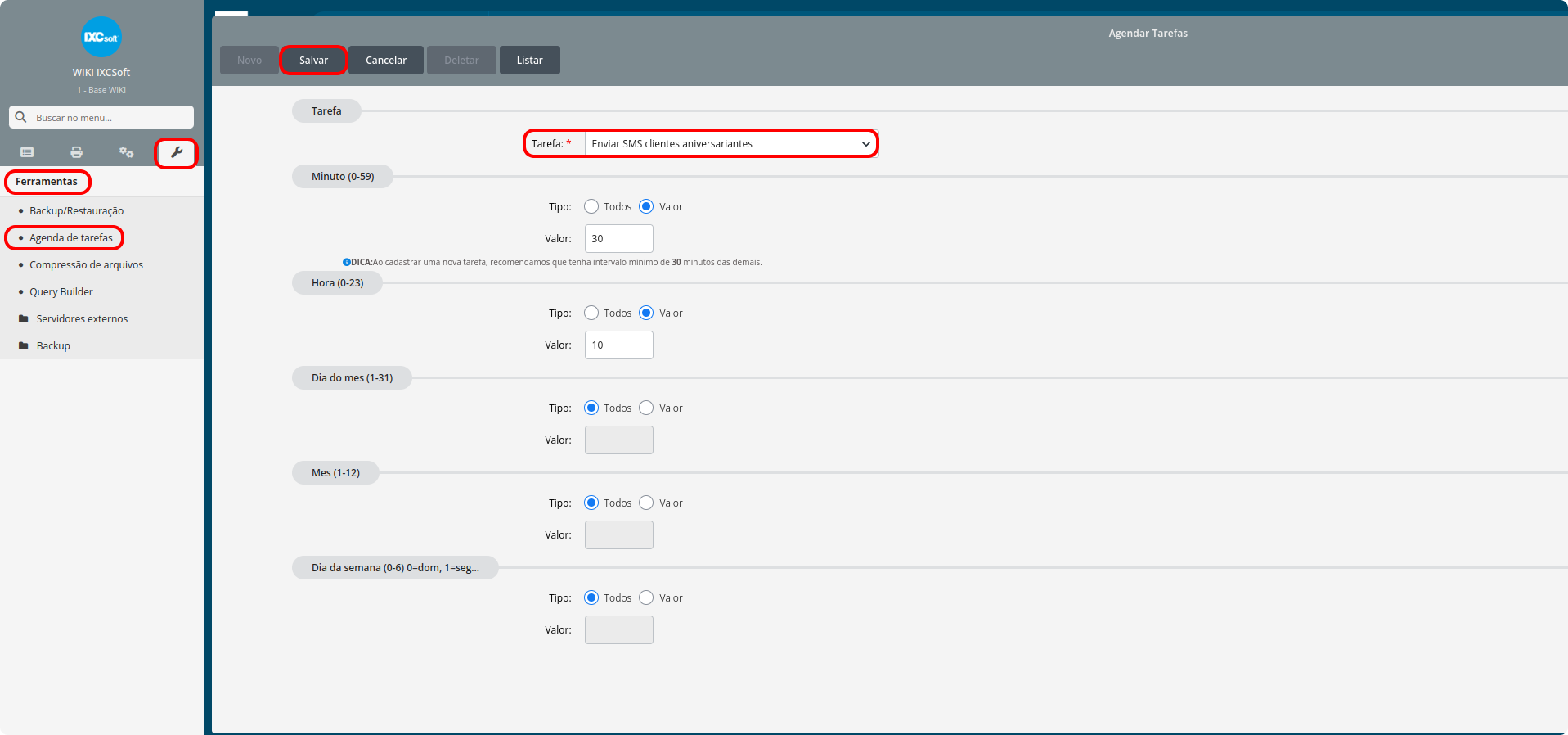Viewport: 1568px width, 735px height.
Task: Open the gears settings sidebar icon
Action: pyautogui.click(x=126, y=152)
